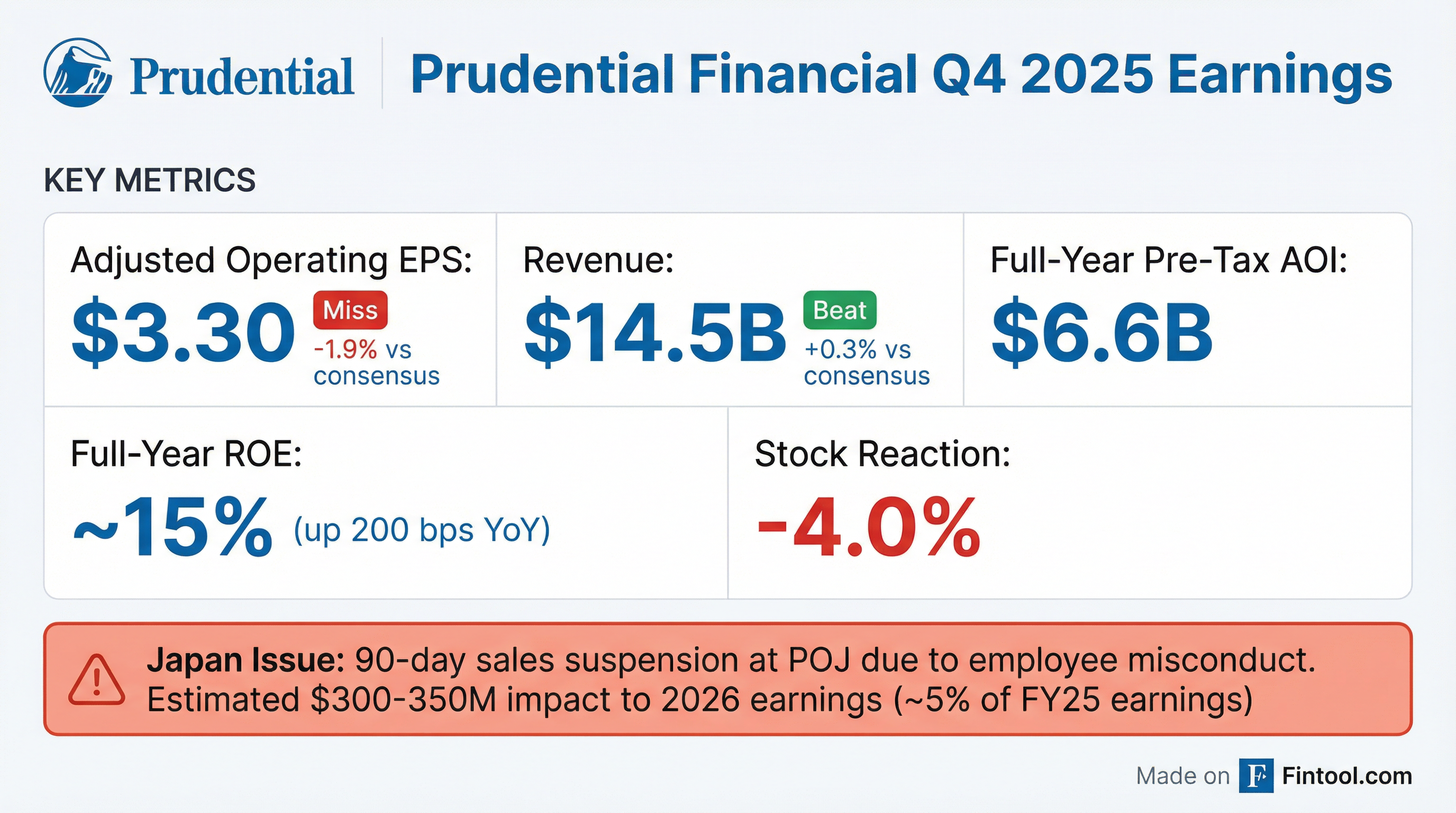Click the bold Japan Issue text
This screenshot has height=813, width=1456.
[245, 660]
